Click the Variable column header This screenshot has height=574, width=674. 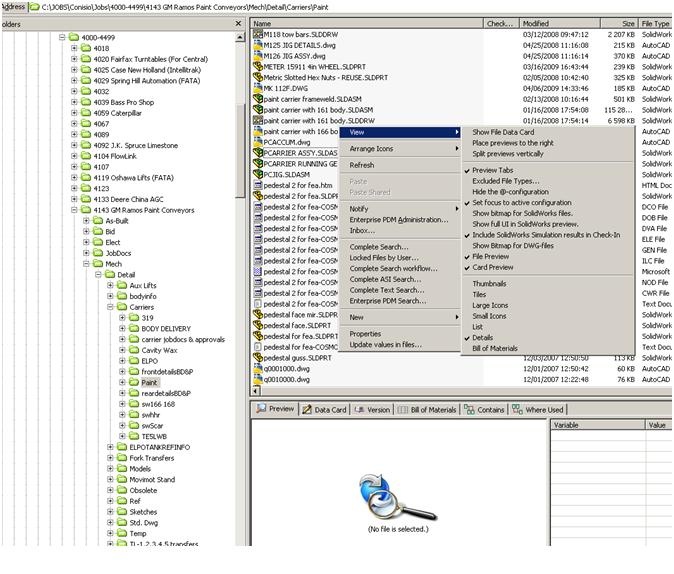coord(598,424)
